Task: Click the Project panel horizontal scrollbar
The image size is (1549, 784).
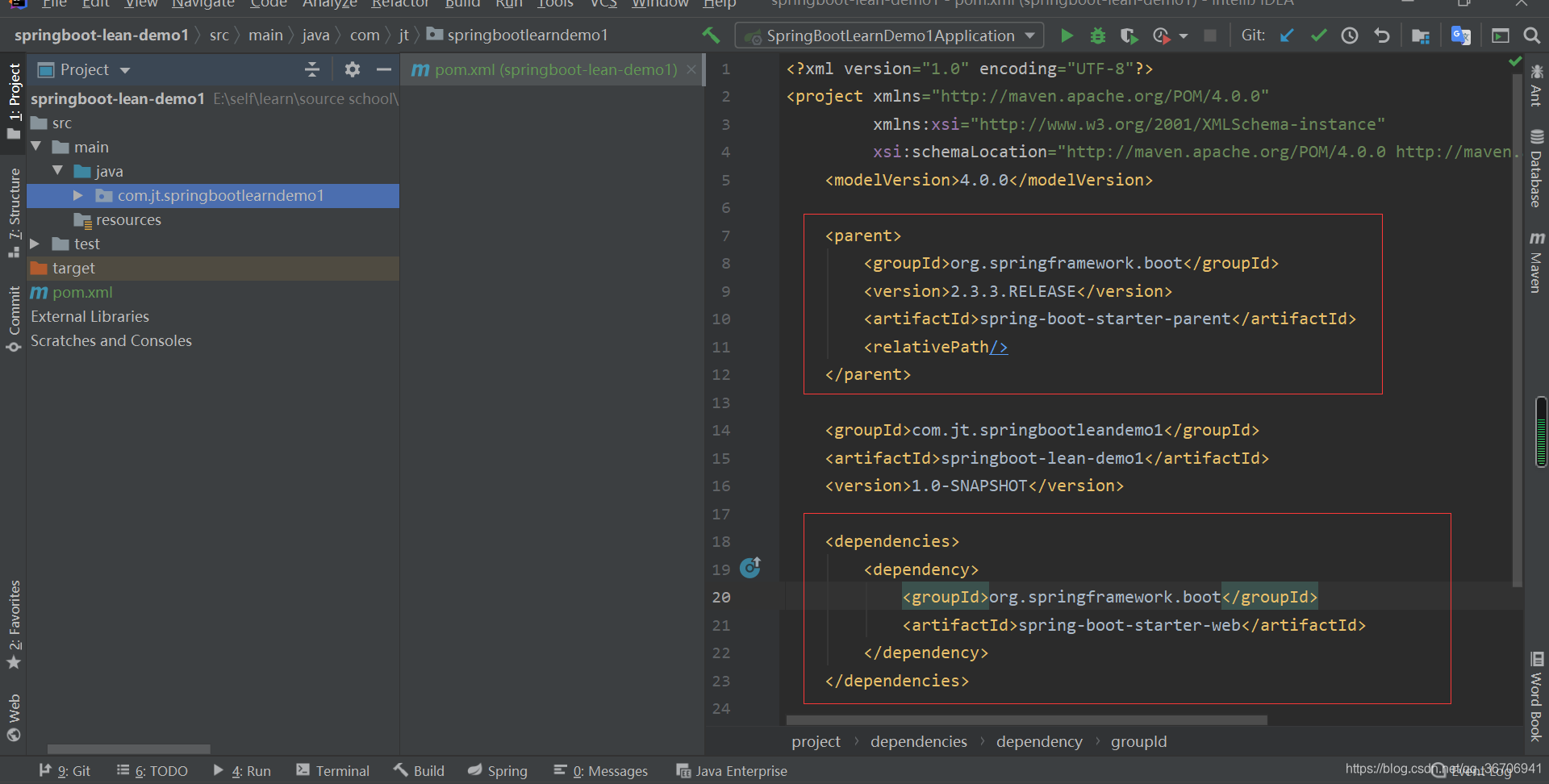Action: click(129, 749)
